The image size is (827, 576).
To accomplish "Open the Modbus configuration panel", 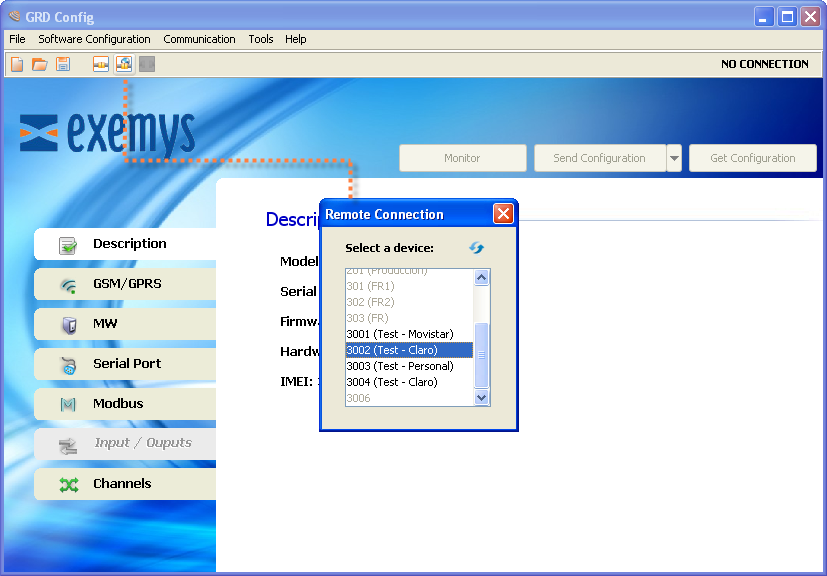I will (120, 404).
